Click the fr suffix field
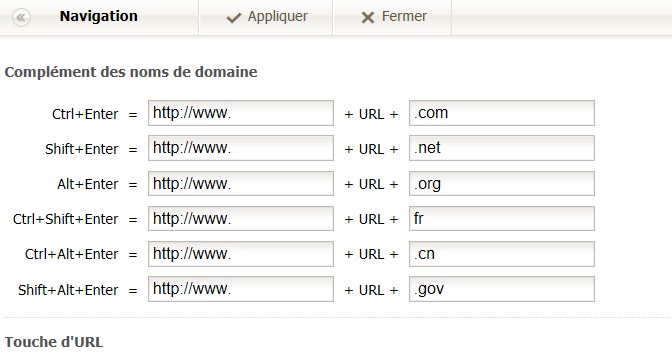The width and height of the screenshot is (672, 363). click(502, 219)
